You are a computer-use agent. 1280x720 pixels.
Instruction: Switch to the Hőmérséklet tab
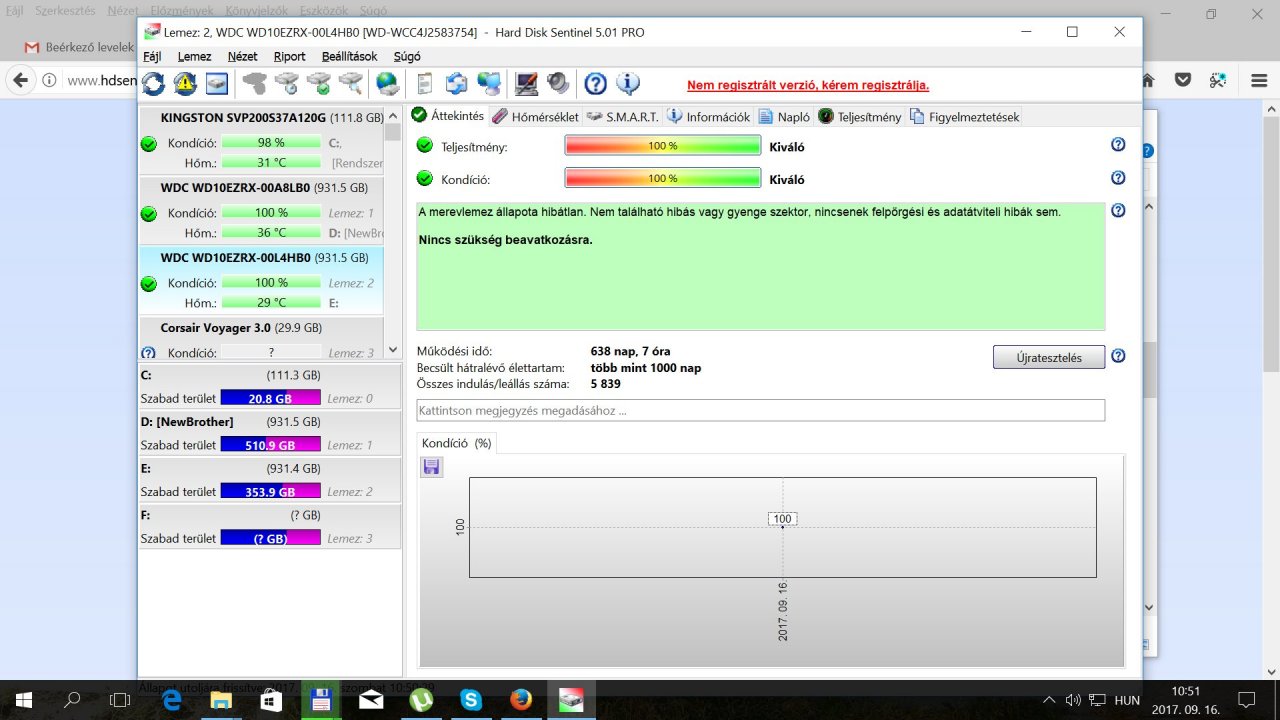[x=535, y=117]
